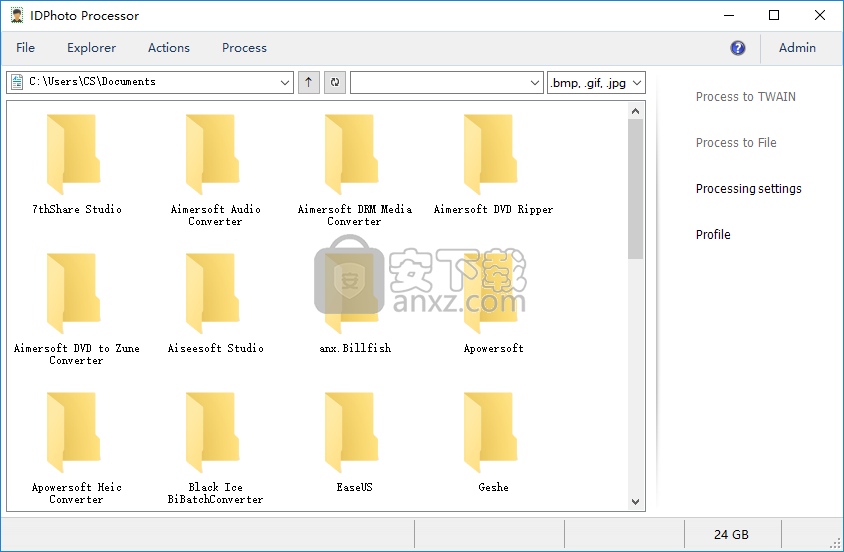Select the Apowersoft Heic Converter folder icon
The width and height of the screenshot is (844, 552).
[x=73, y=433]
